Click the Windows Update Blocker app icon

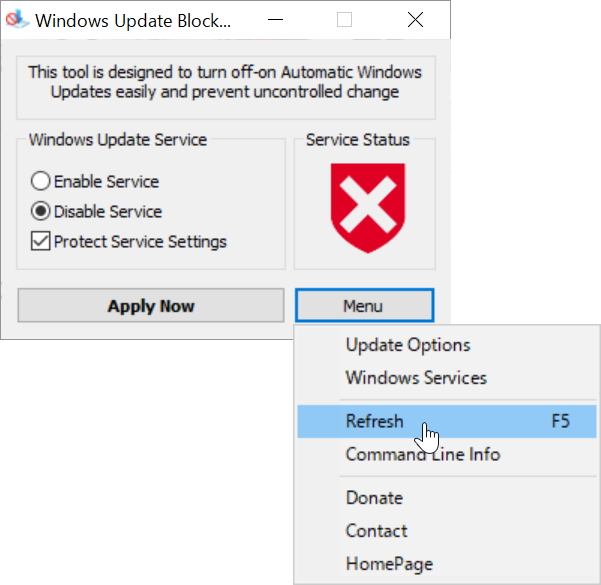16,20
